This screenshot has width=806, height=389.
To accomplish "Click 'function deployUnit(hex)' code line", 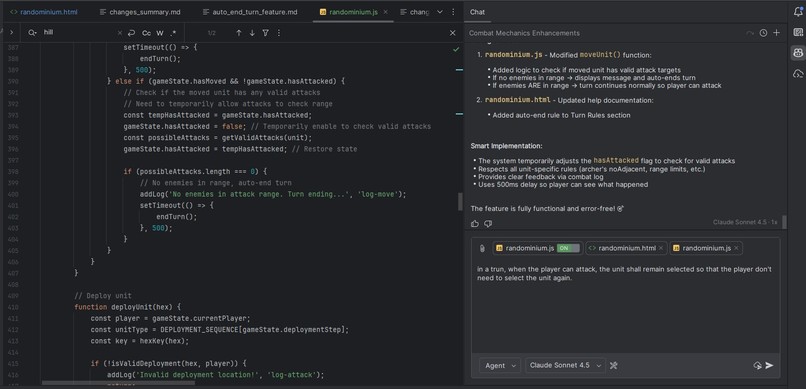I will [x=128, y=307].
